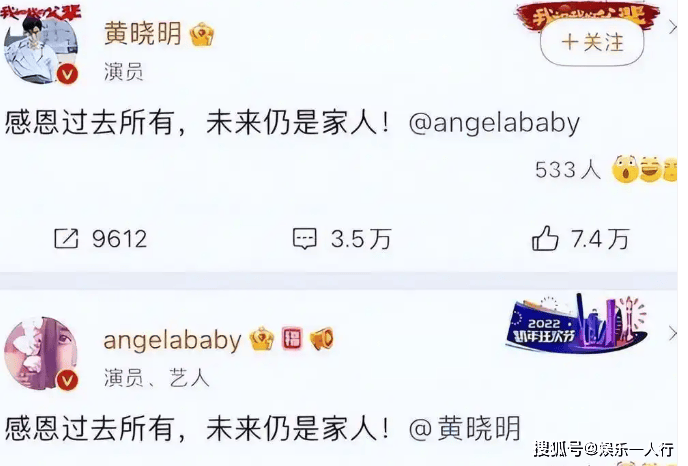Viewport: 688px width, 466px height.
Task: Expand options chevron on angelababy's post
Action: 672,334
